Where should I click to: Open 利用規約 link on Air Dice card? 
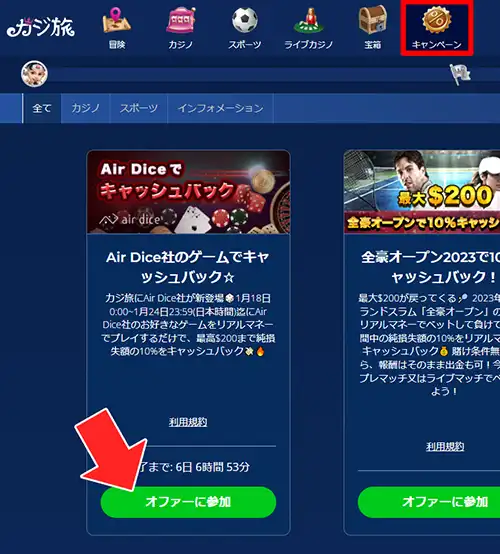(x=188, y=422)
